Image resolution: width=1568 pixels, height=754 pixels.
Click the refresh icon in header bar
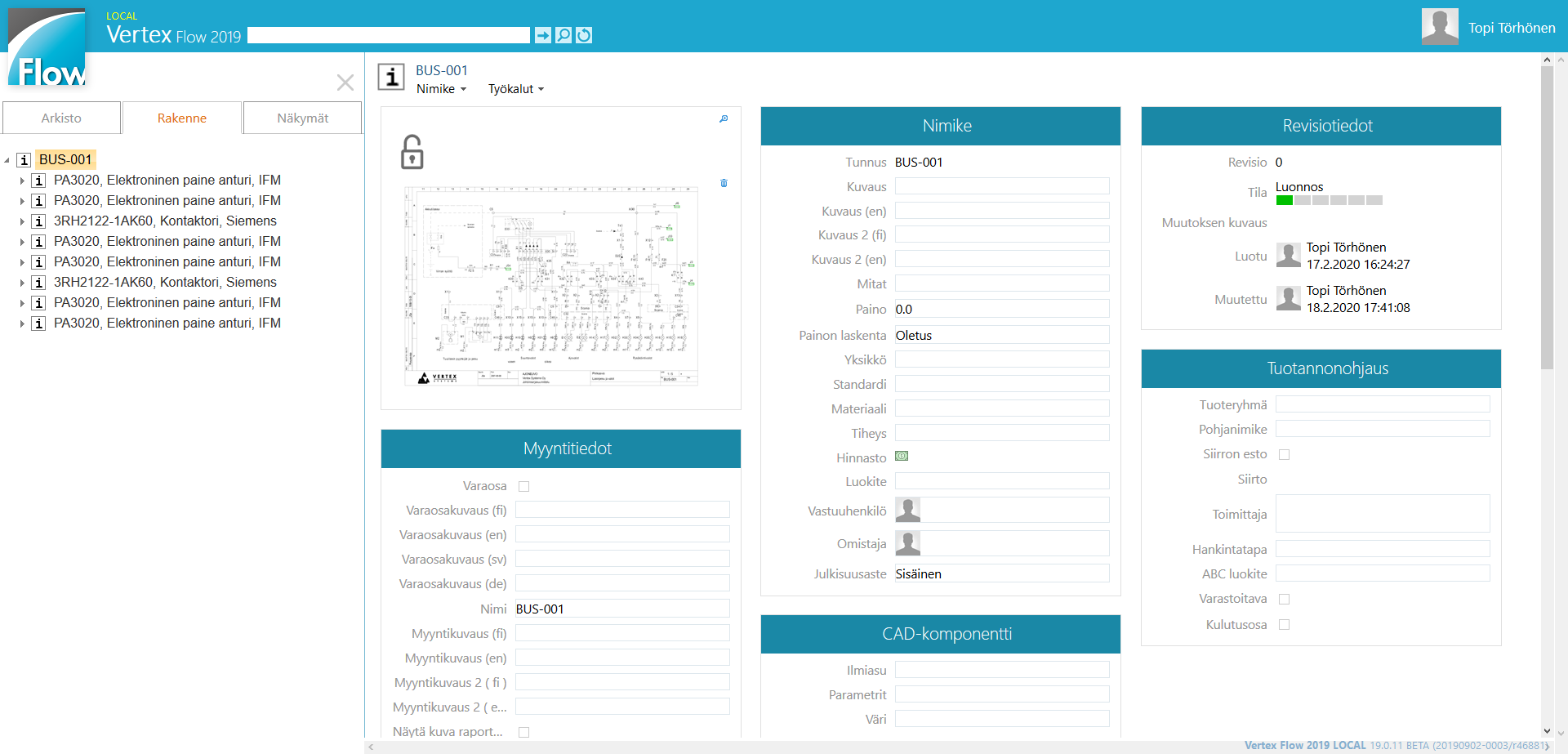pyautogui.click(x=584, y=35)
